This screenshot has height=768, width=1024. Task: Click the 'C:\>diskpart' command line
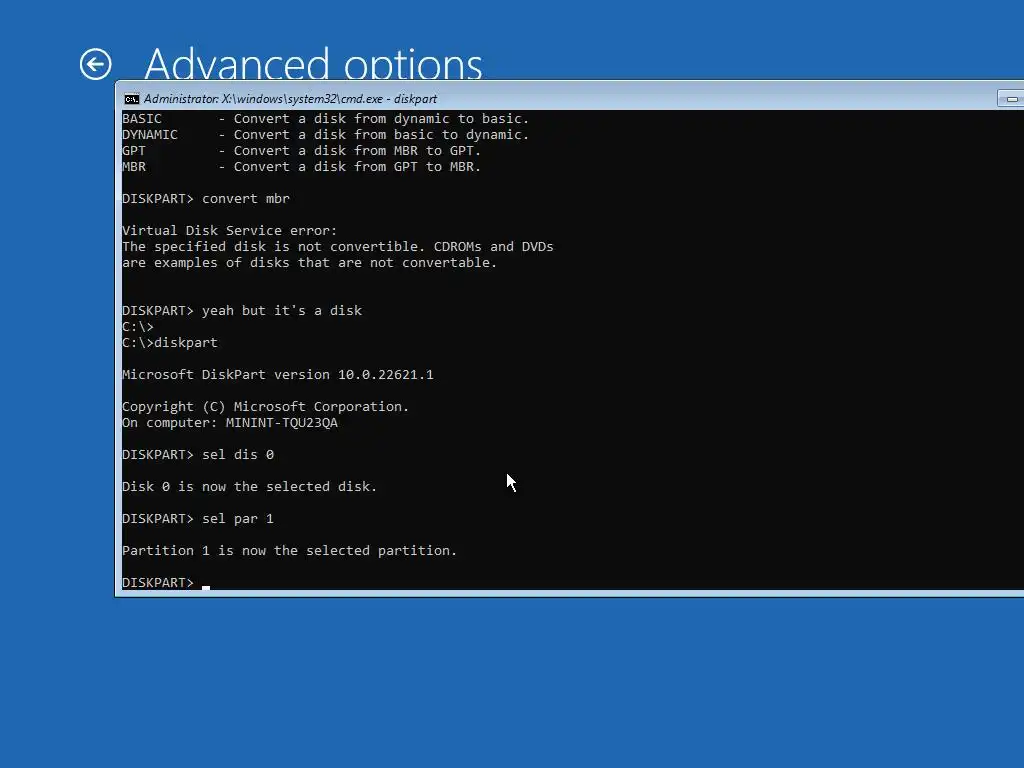170,343
